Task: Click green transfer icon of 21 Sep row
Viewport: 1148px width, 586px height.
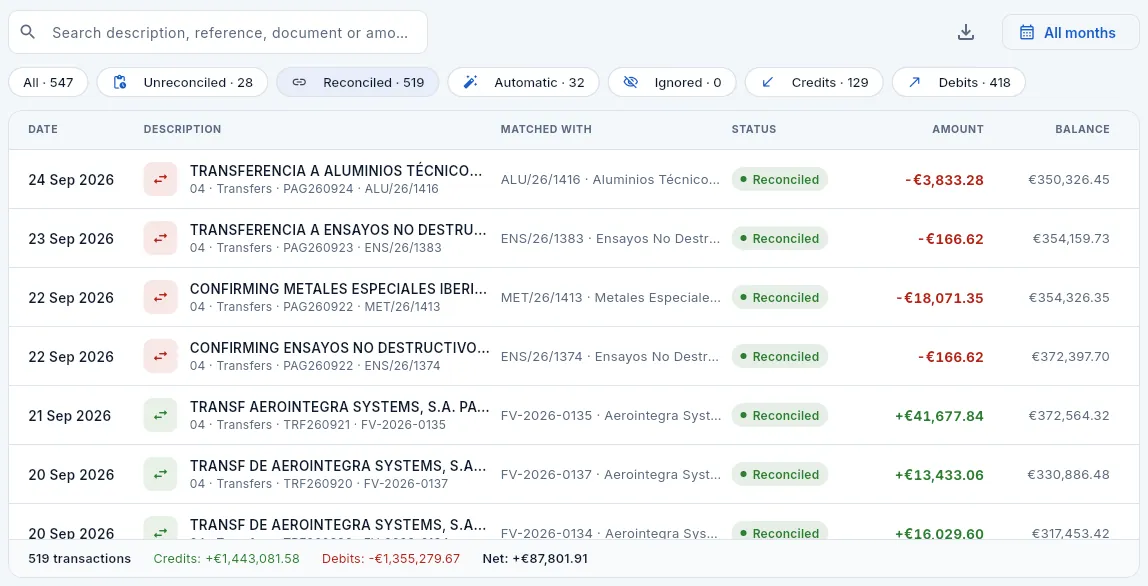Action: pyautogui.click(x=160, y=415)
